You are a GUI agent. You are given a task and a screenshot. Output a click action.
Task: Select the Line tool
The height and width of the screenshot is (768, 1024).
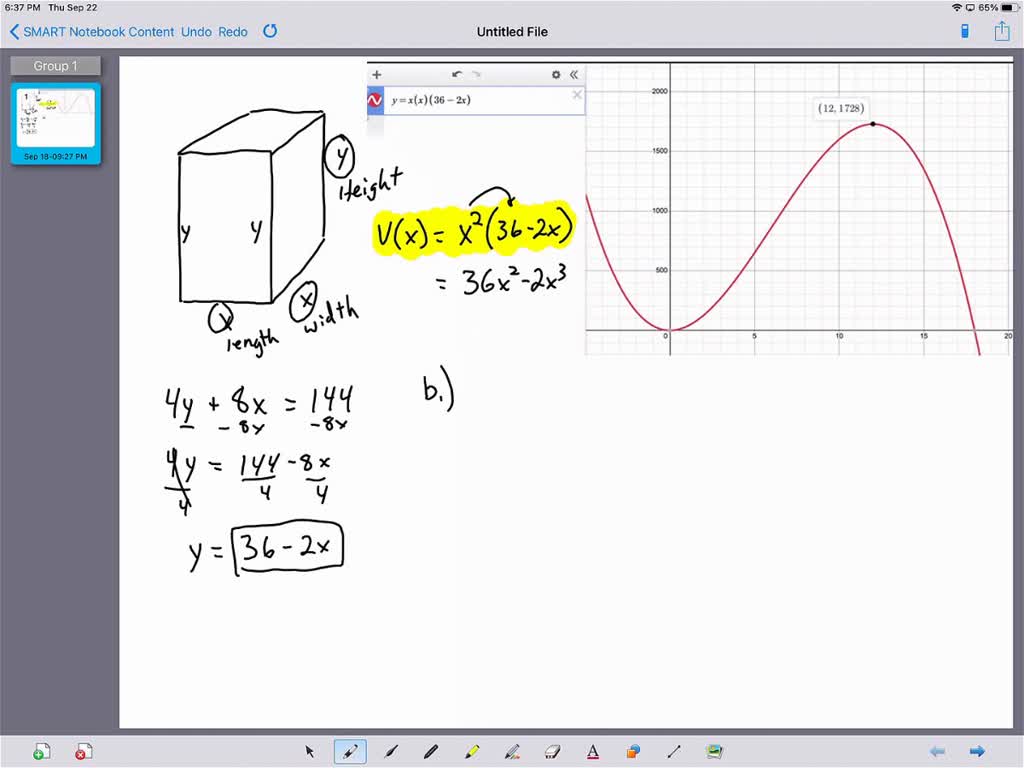point(674,751)
